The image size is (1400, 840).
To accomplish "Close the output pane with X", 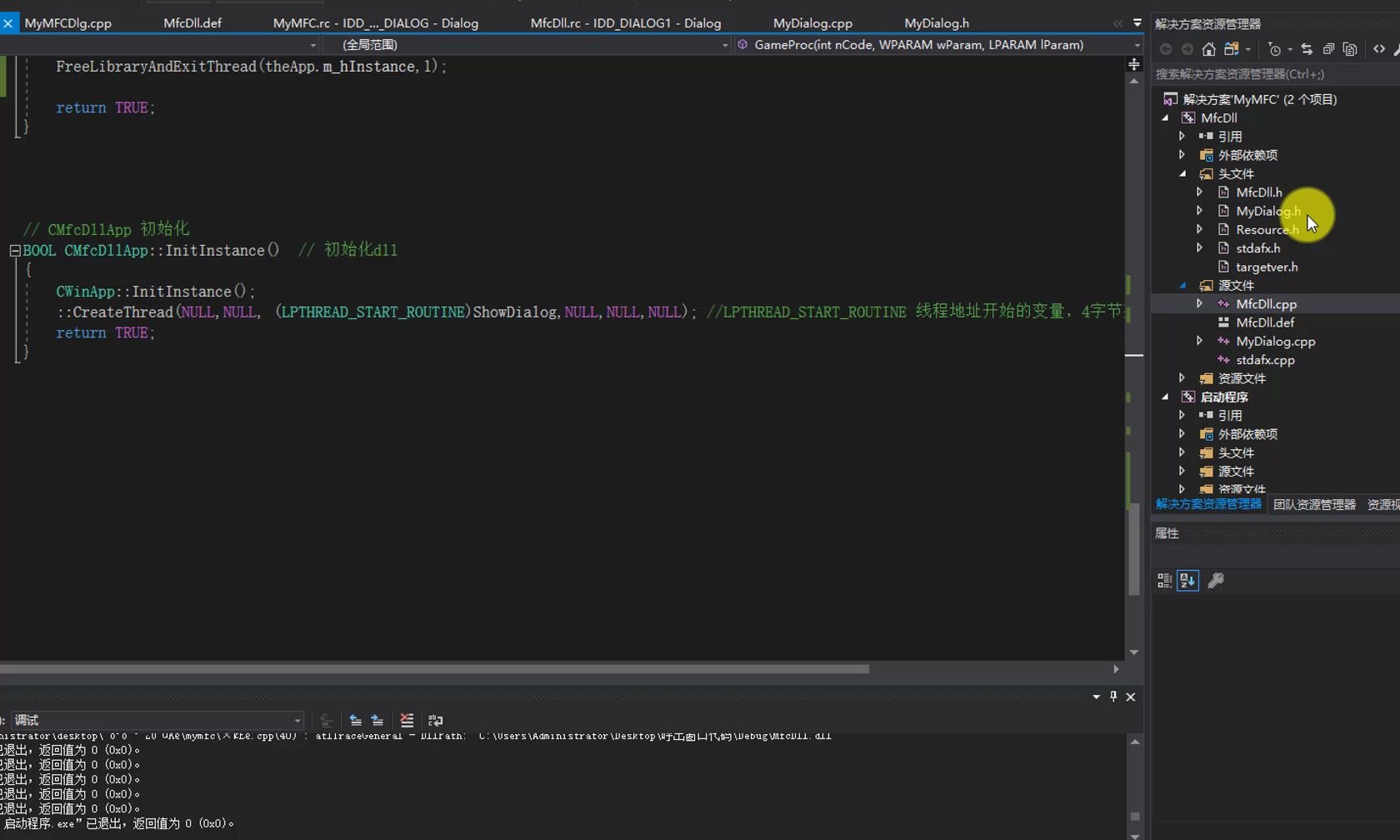I will [x=1131, y=697].
